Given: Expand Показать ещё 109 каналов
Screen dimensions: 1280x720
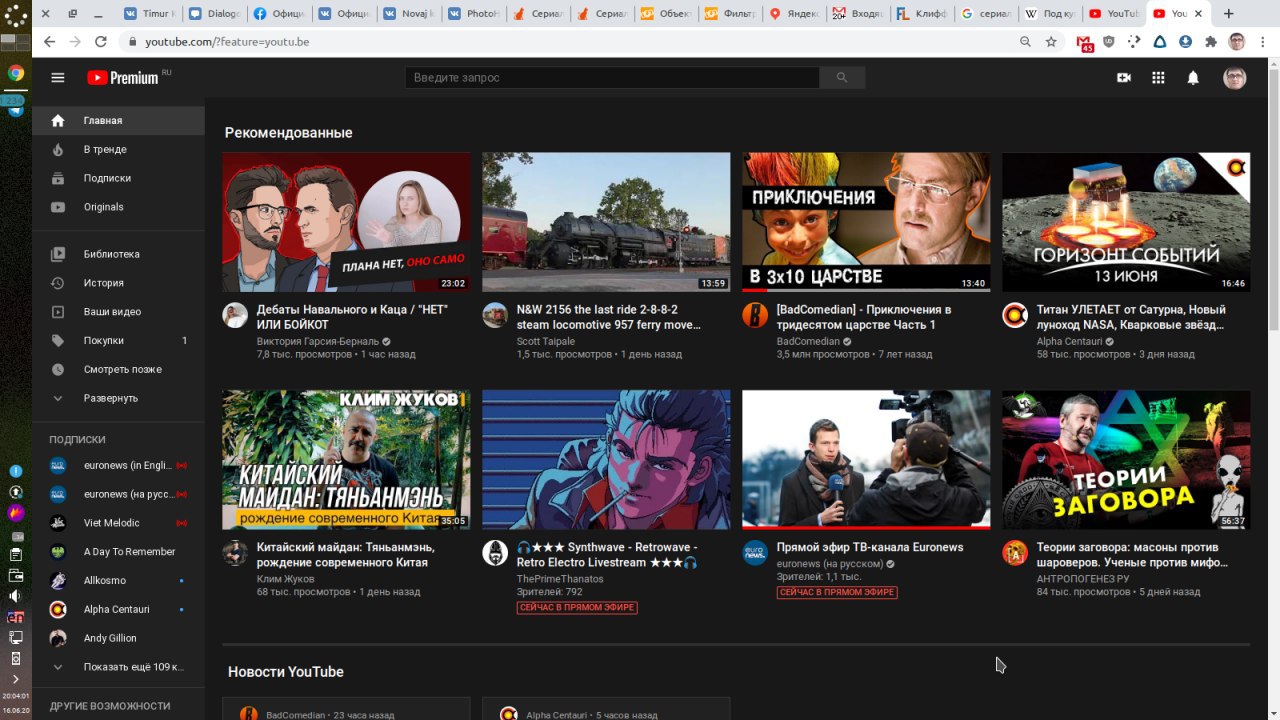Looking at the screenshot, I should [x=118, y=667].
